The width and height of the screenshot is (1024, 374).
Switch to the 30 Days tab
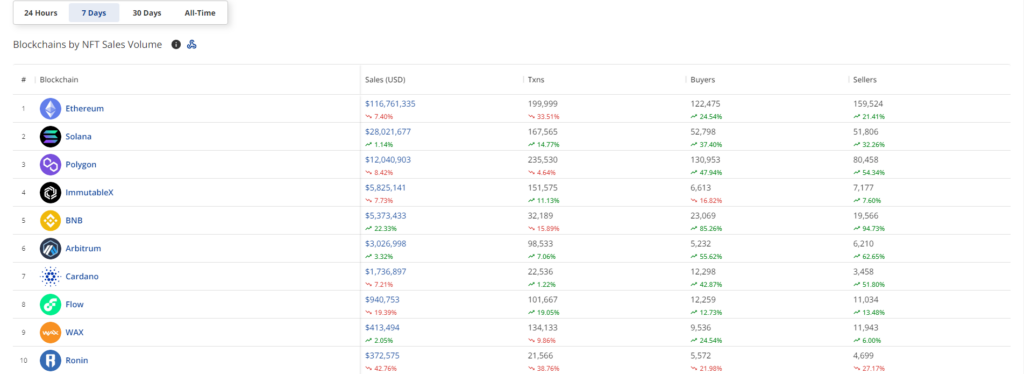[x=147, y=13]
